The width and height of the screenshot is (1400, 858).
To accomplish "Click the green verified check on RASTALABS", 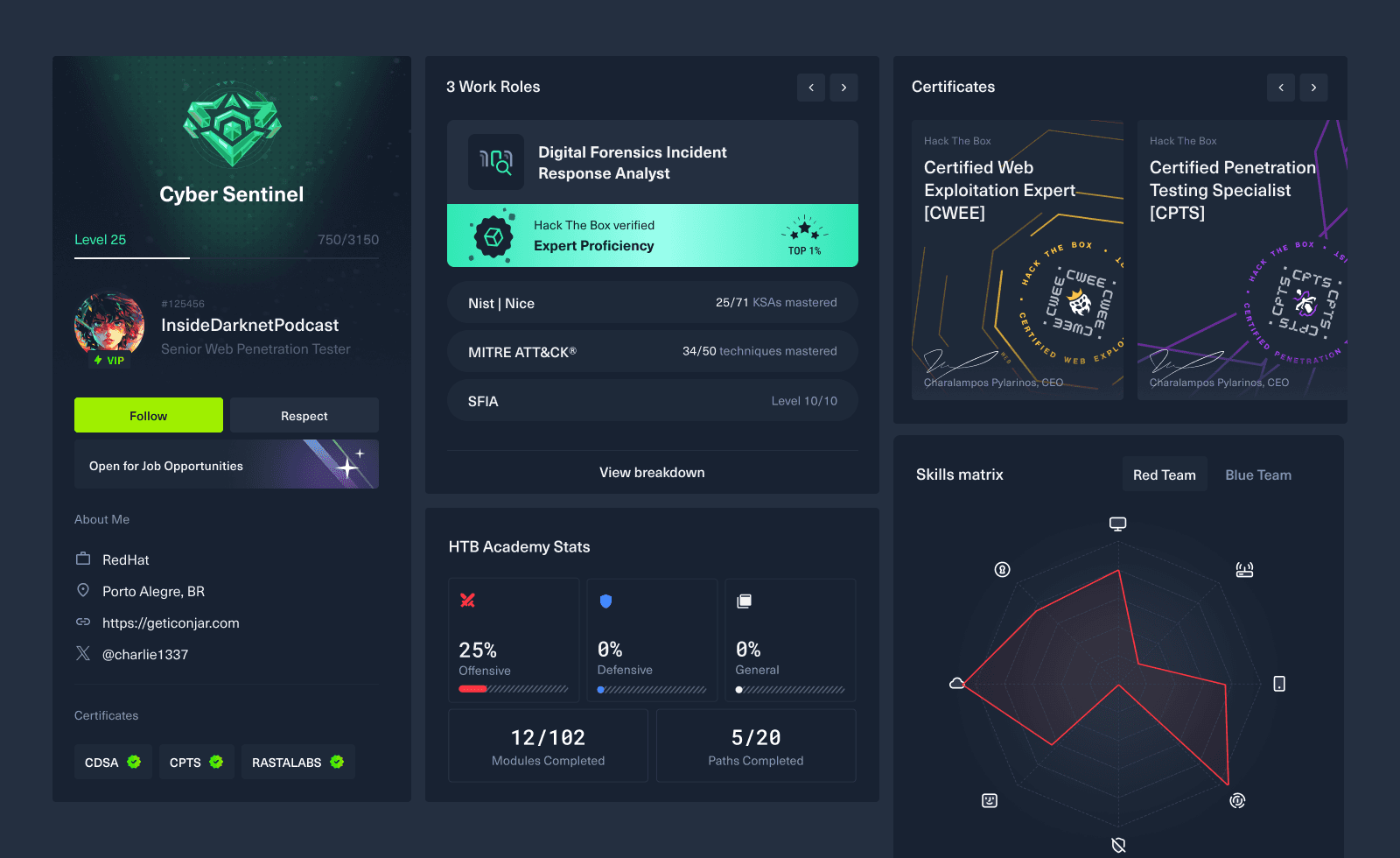I will click(x=337, y=762).
